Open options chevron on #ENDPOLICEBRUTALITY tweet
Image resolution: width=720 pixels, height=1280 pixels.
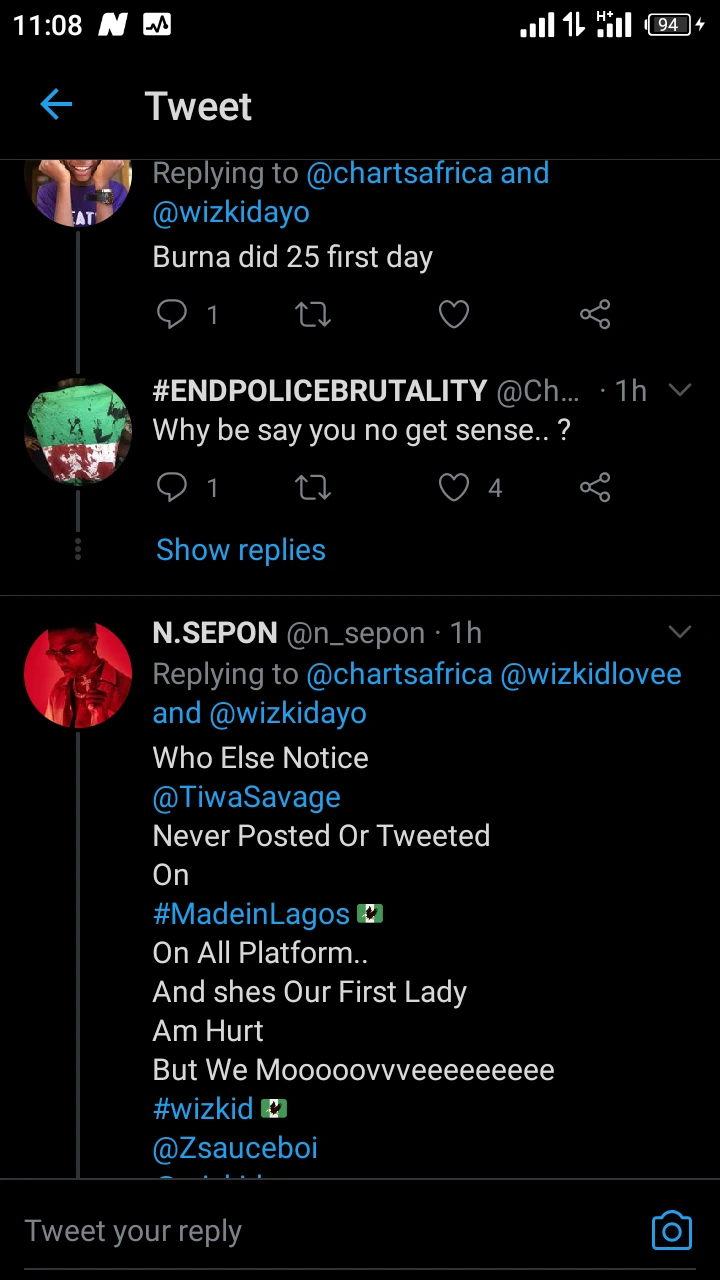point(680,390)
